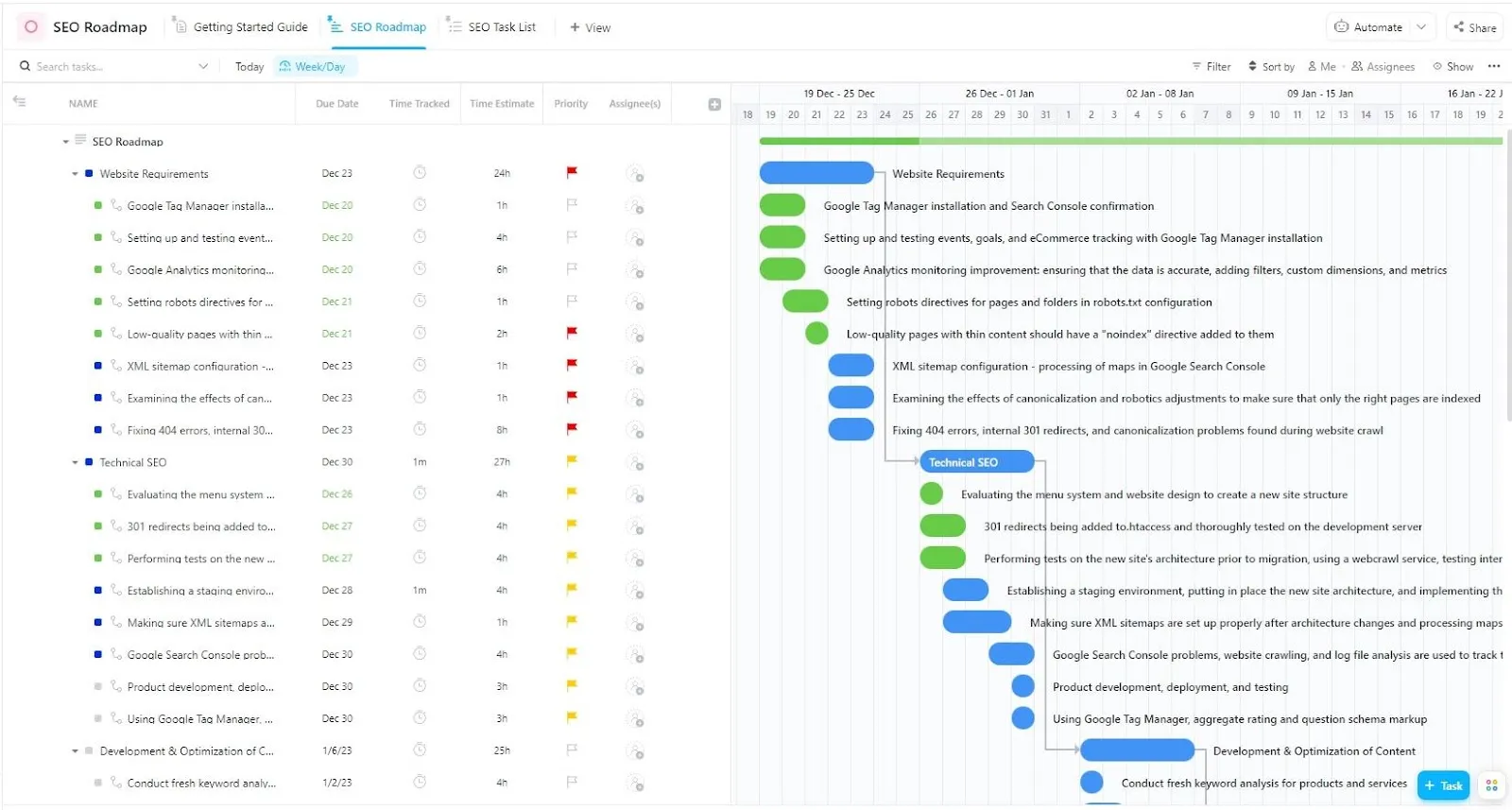
Task: Set priority flag for Google Tag Manager task
Action: (572, 204)
